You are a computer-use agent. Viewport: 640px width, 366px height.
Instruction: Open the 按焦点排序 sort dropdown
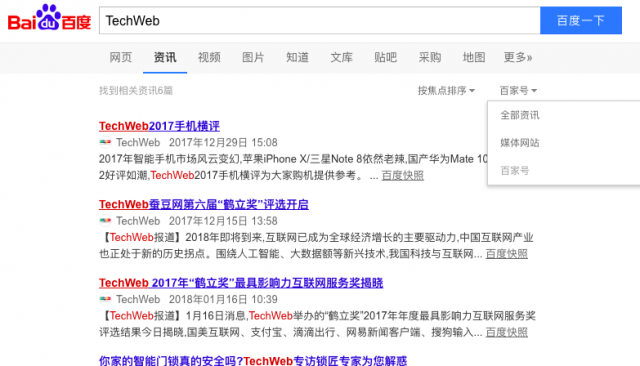coord(446,91)
